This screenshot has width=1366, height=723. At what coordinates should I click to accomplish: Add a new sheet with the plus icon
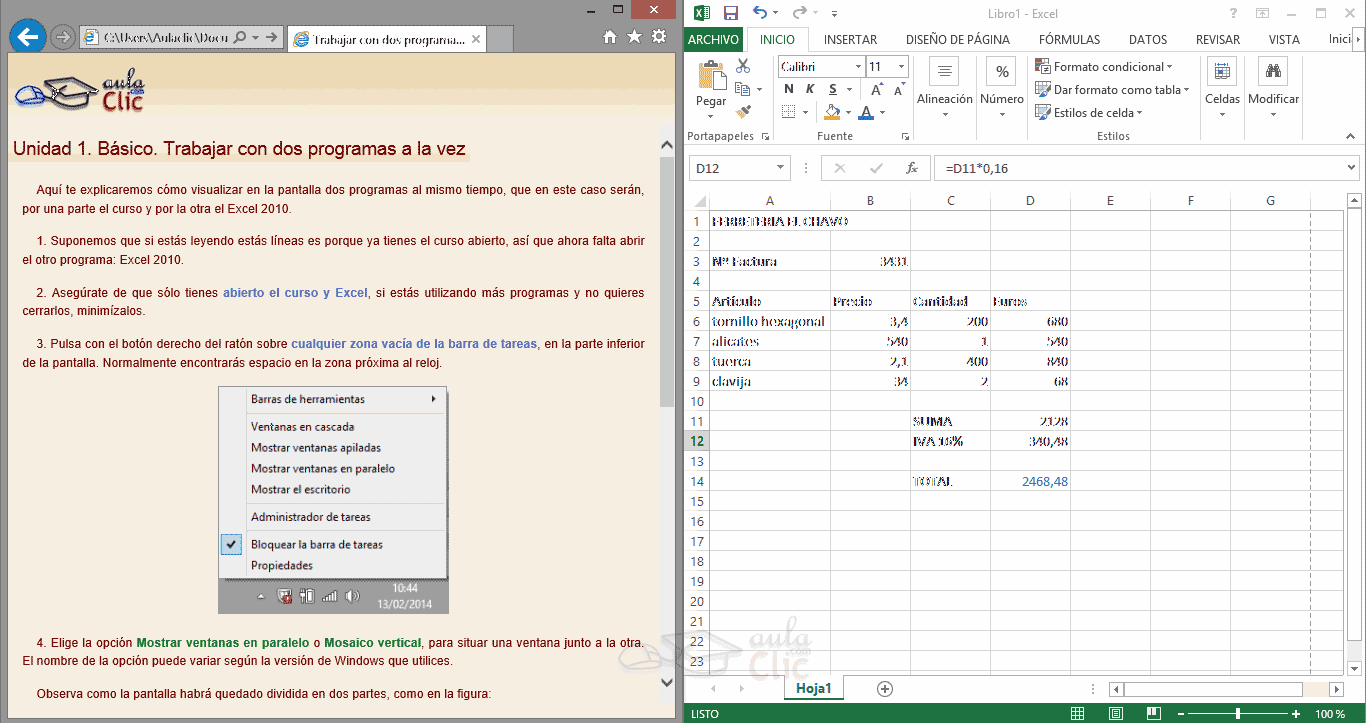click(884, 688)
